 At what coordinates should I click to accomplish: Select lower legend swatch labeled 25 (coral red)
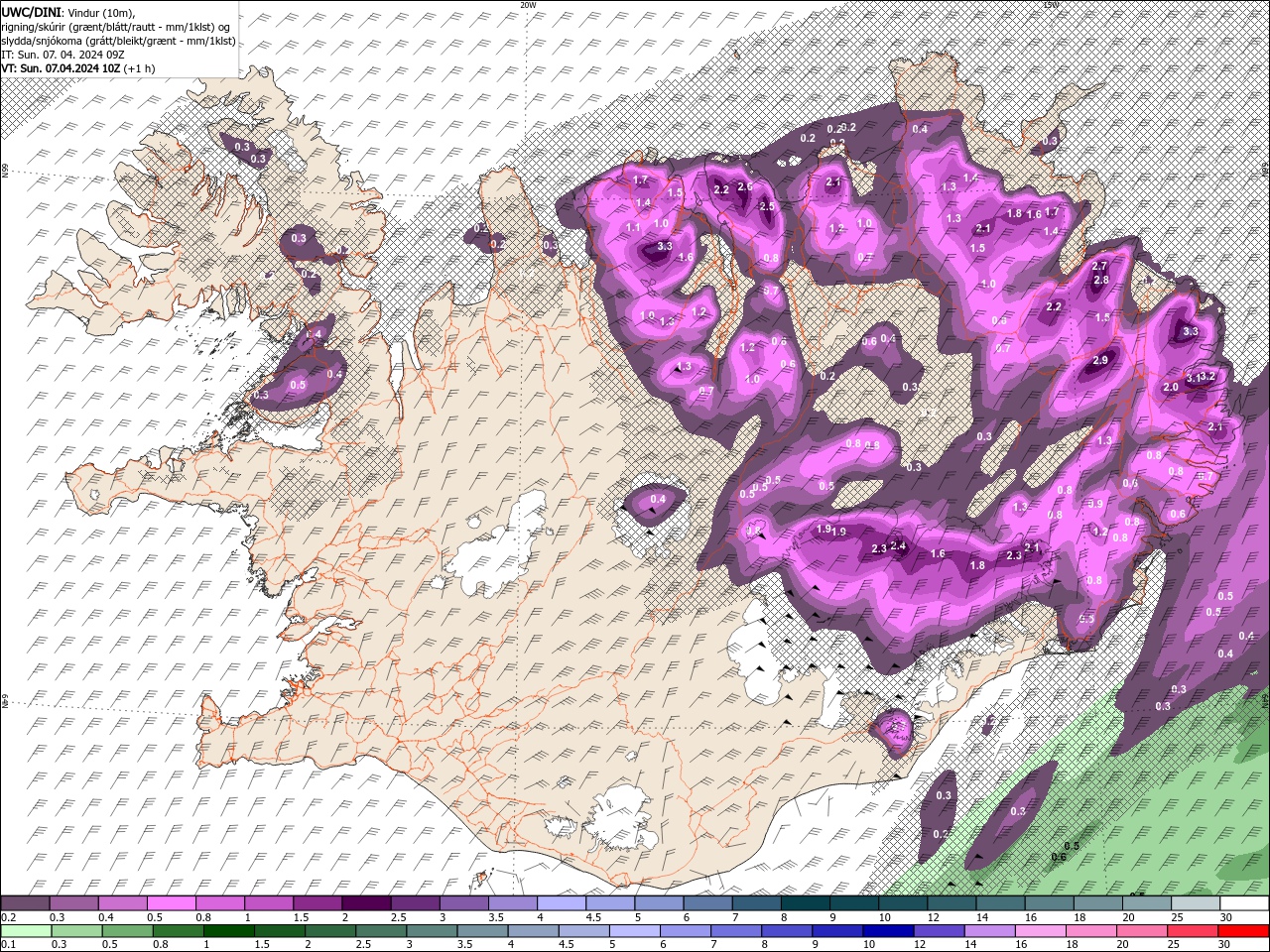tap(1192, 931)
